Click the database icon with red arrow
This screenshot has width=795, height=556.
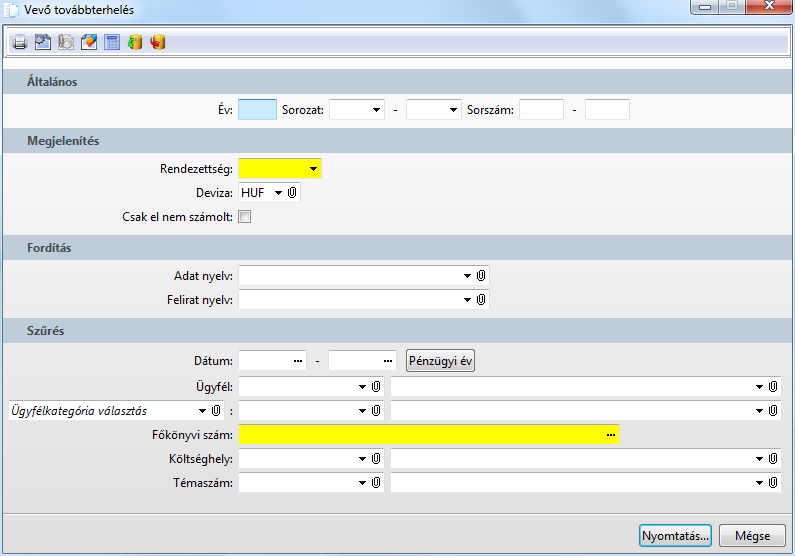click(158, 42)
